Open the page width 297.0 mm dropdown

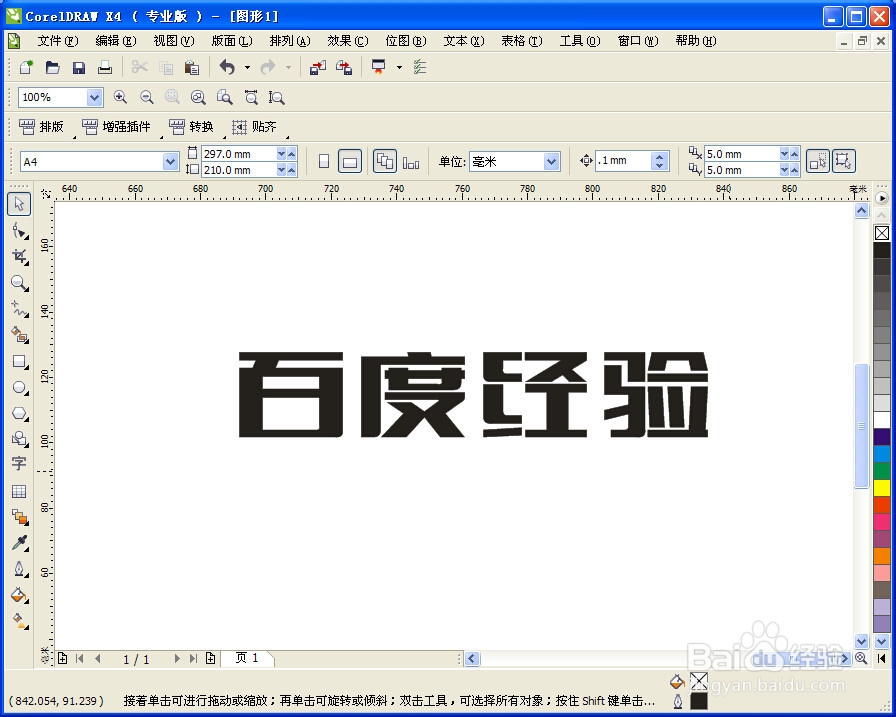(281, 154)
